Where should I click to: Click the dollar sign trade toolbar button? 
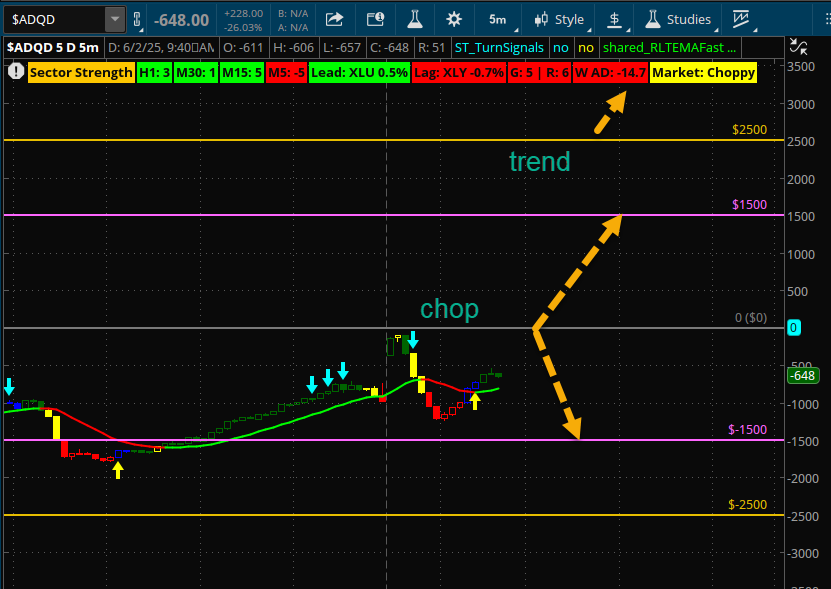click(x=616, y=19)
